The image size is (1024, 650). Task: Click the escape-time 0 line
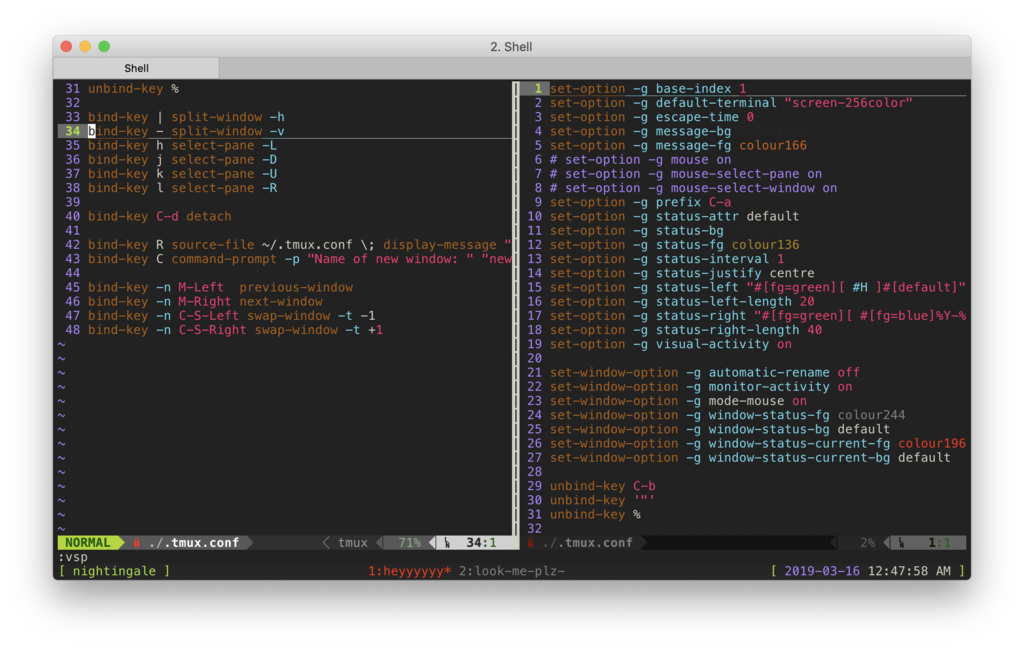pos(652,117)
